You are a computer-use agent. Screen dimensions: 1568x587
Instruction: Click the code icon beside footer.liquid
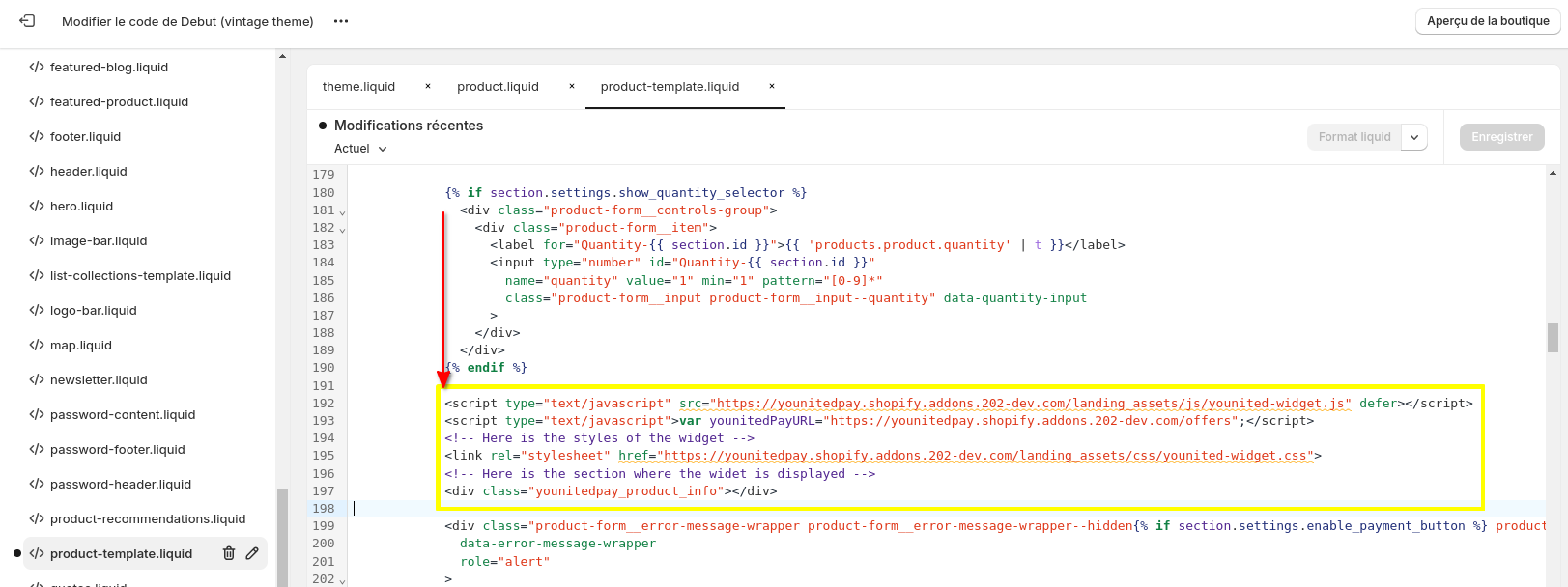click(37, 136)
